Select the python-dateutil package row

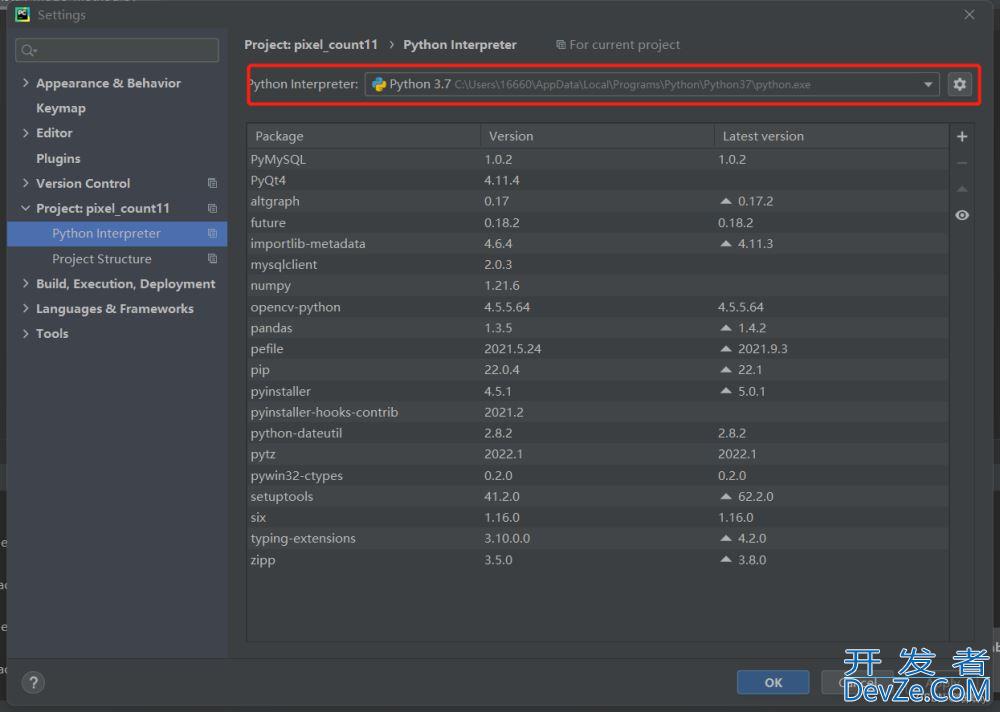(598, 433)
